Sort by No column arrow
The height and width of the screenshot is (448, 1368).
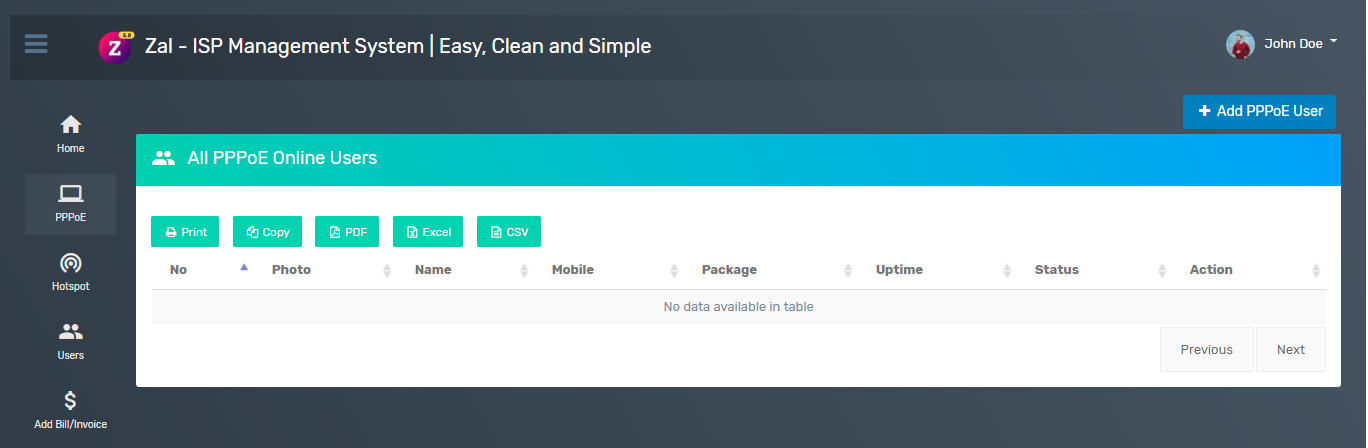coord(244,267)
